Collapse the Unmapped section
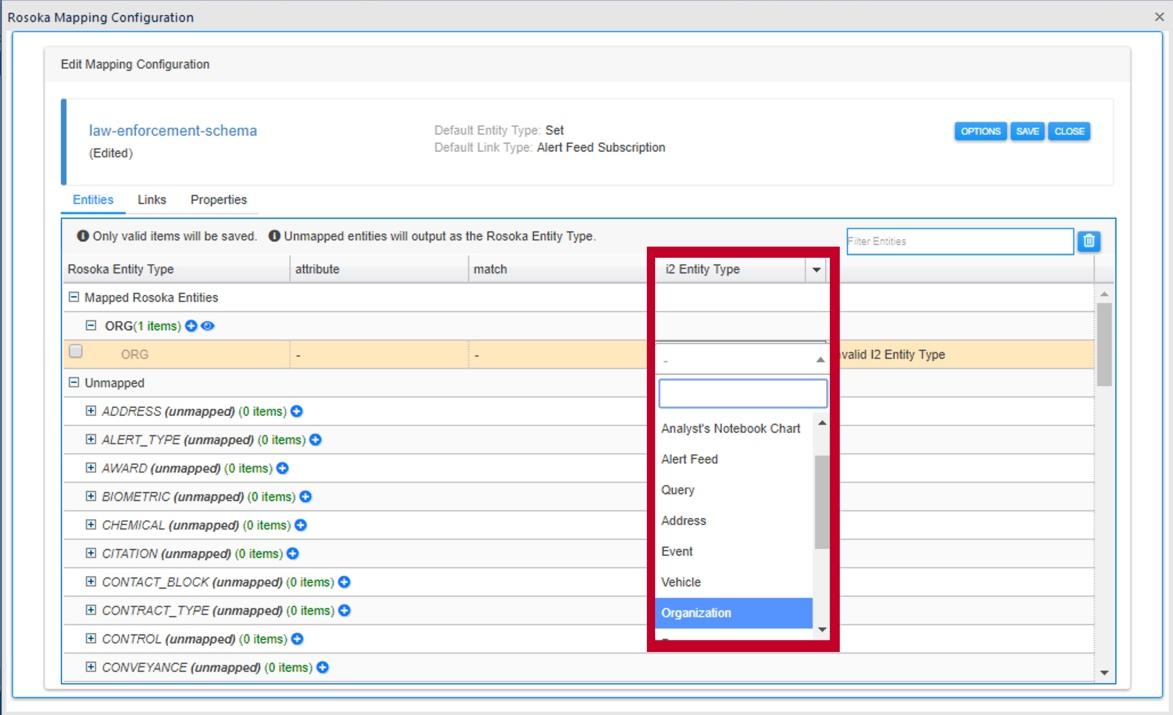 tap(73, 383)
